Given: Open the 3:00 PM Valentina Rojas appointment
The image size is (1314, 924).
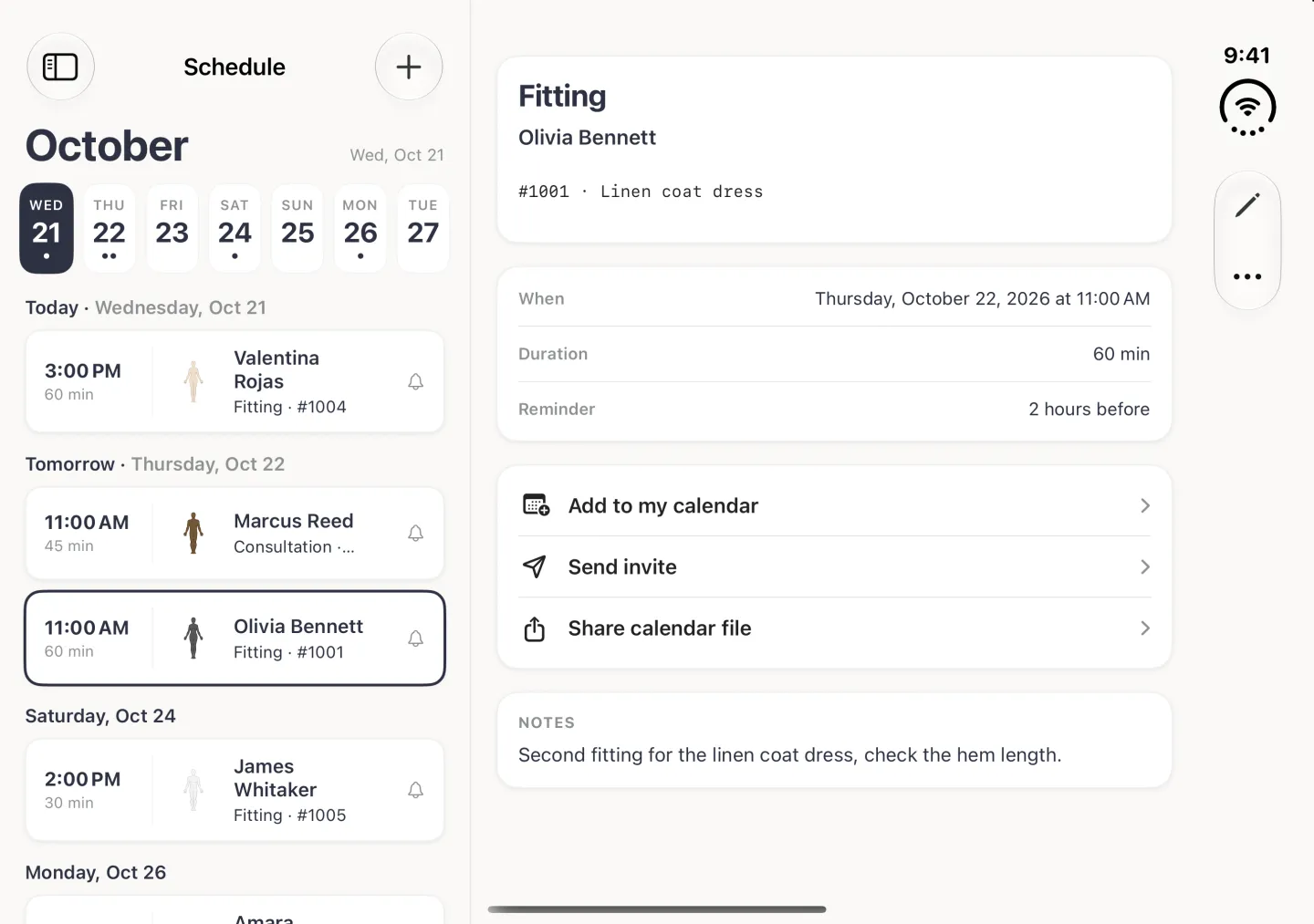Looking at the screenshot, I should pyautogui.click(x=235, y=382).
